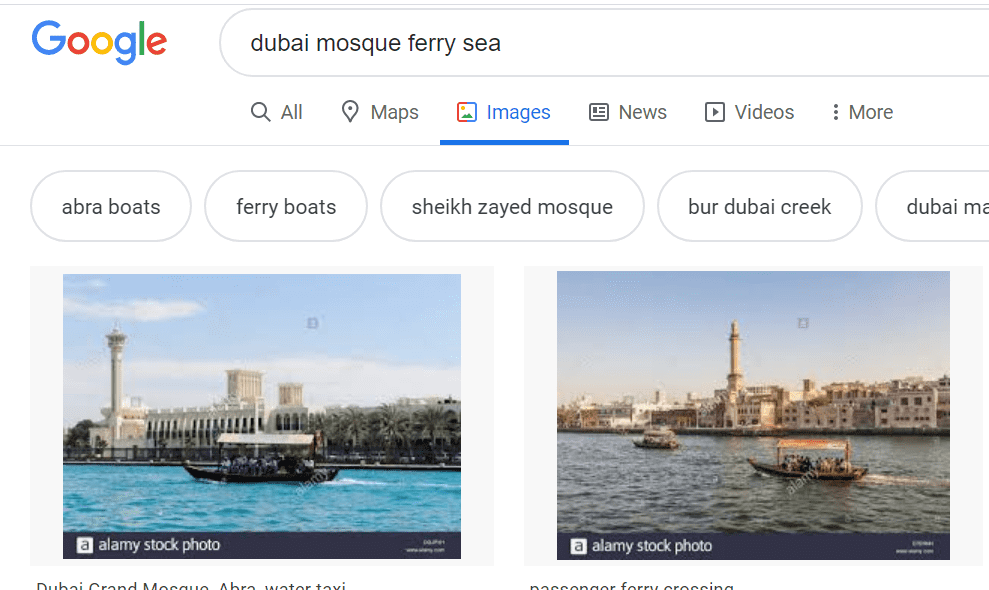Switch to the News results tab

[642, 112]
